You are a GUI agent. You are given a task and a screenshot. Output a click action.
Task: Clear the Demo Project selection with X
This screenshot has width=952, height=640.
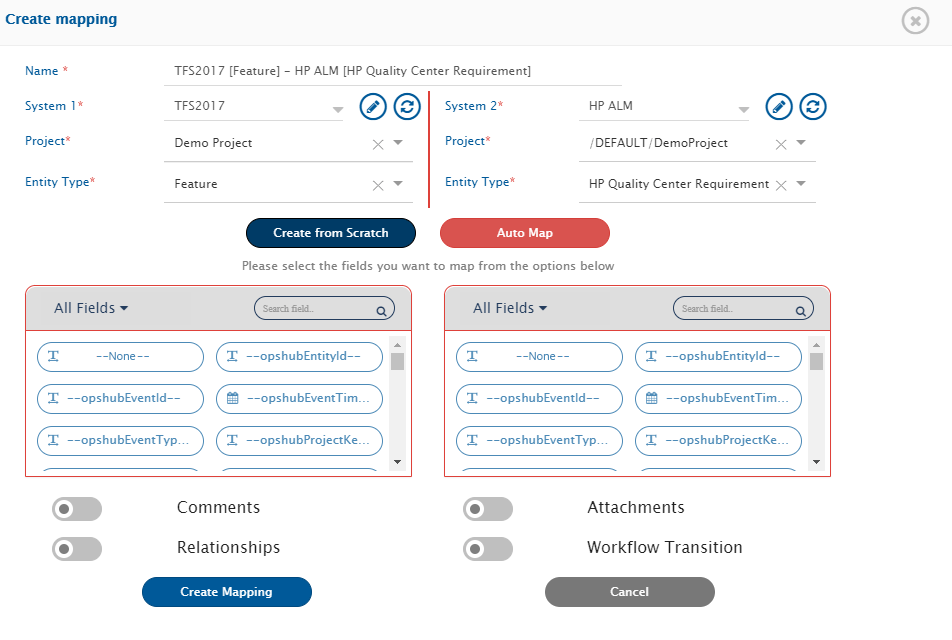[378, 144]
